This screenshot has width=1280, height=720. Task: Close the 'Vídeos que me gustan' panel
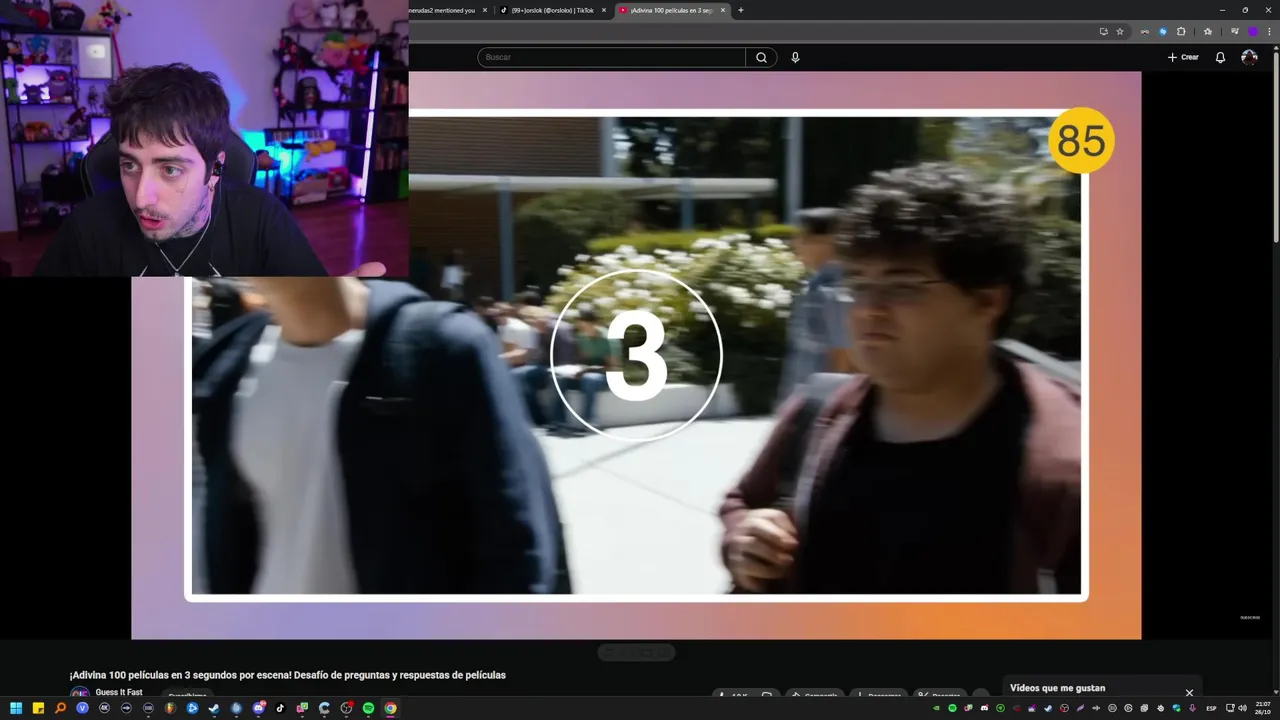coord(1189,692)
